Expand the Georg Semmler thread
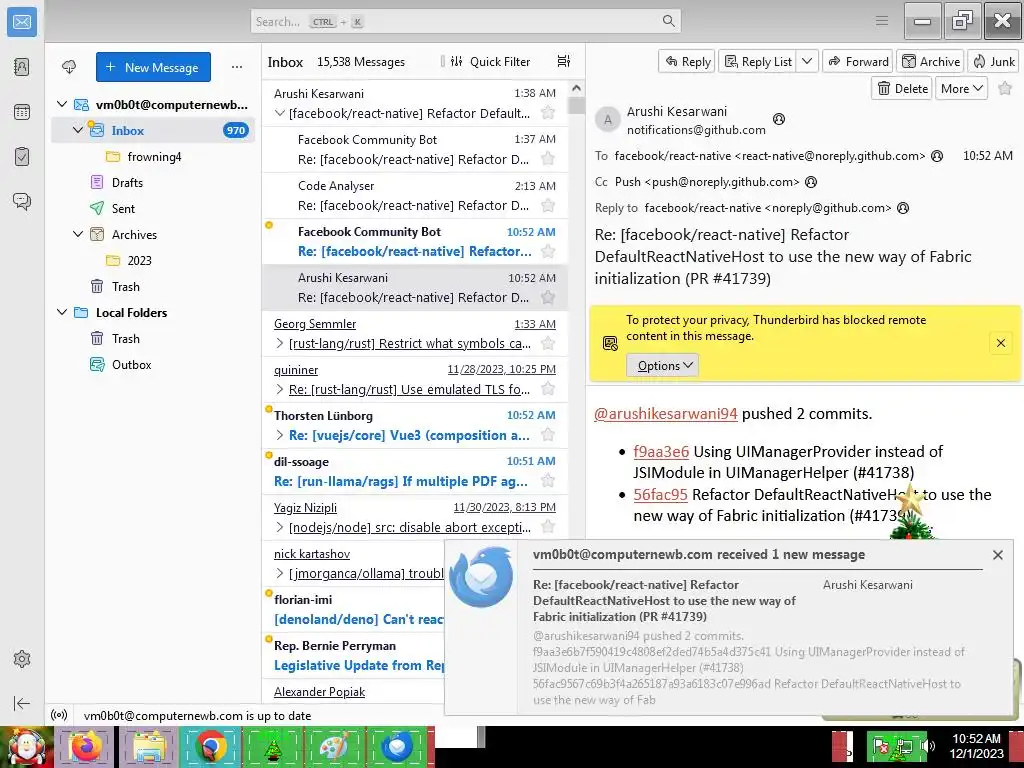 pyautogui.click(x=280, y=344)
